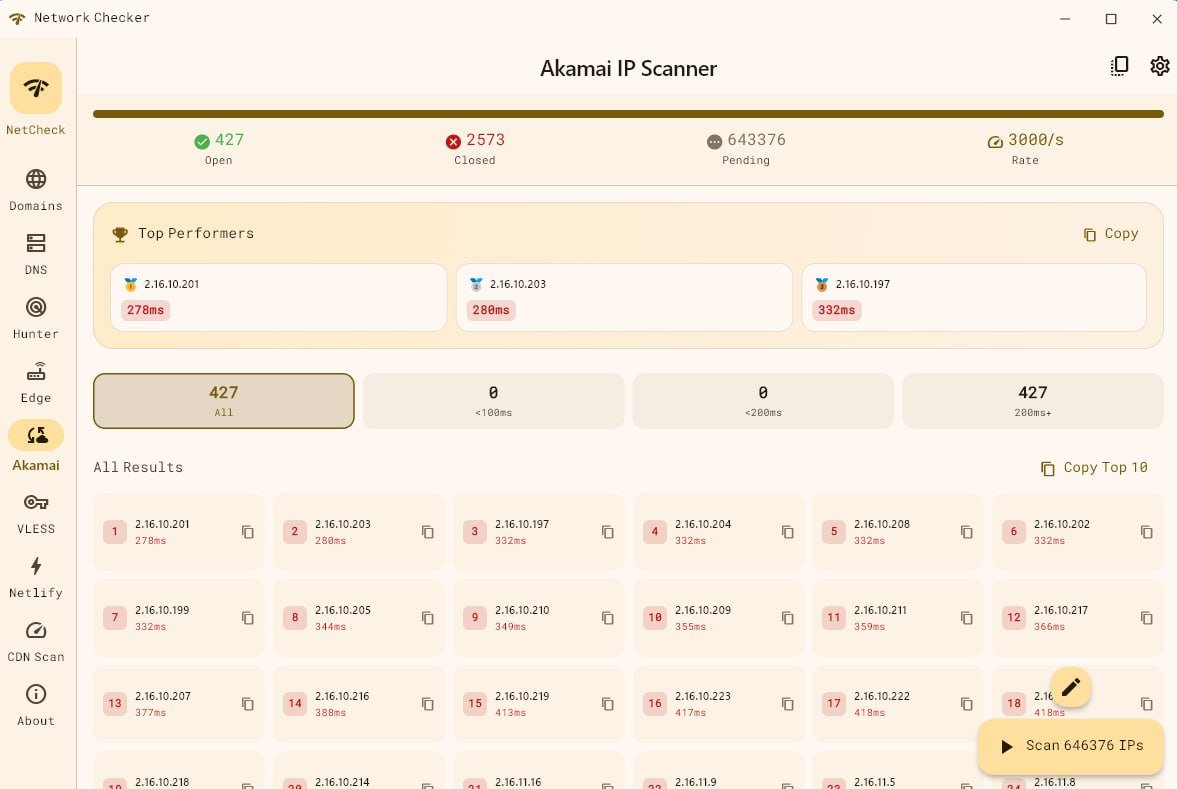Open scanner settings gear
Viewport: 1177px width, 789px height.
coord(1160,66)
